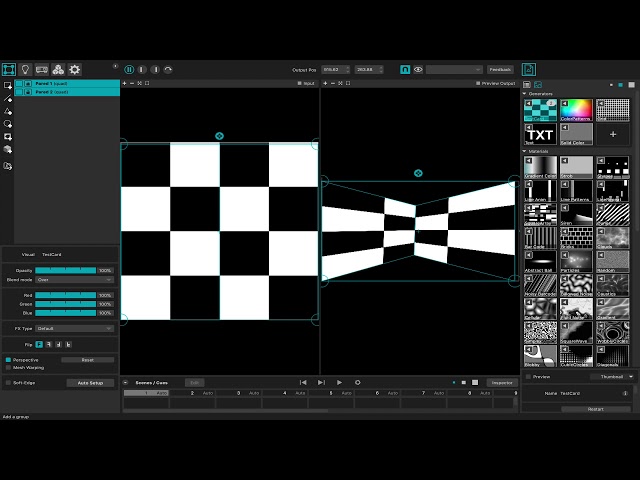Toggle visibility checkbox of Panel 2
Screen dimensions: 640x480
coord(19,92)
